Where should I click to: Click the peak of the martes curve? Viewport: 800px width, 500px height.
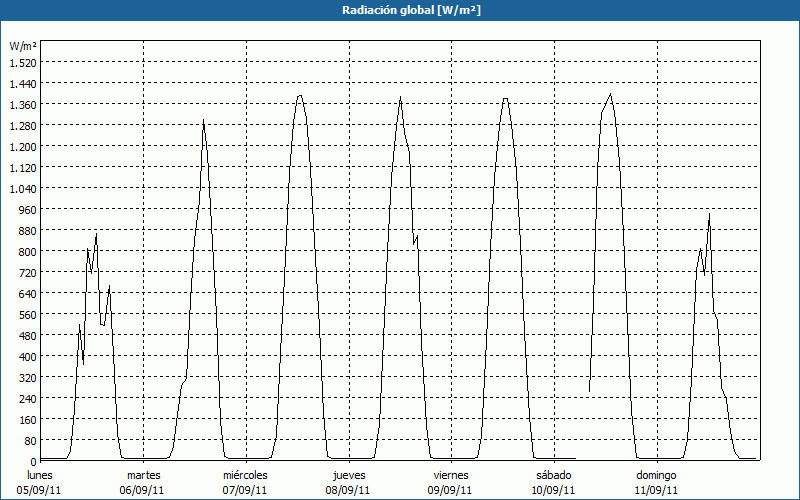tap(204, 121)
